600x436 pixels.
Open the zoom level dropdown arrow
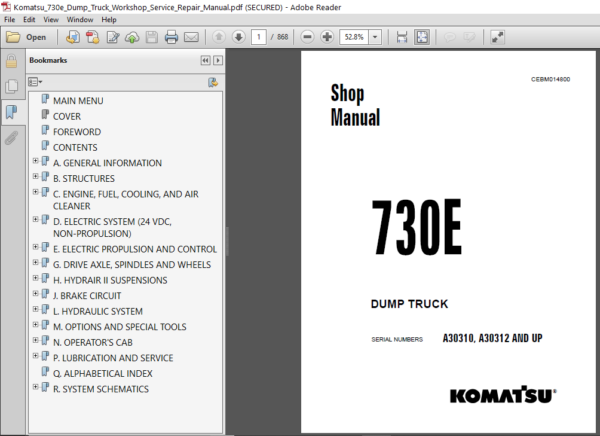[375, 37]
